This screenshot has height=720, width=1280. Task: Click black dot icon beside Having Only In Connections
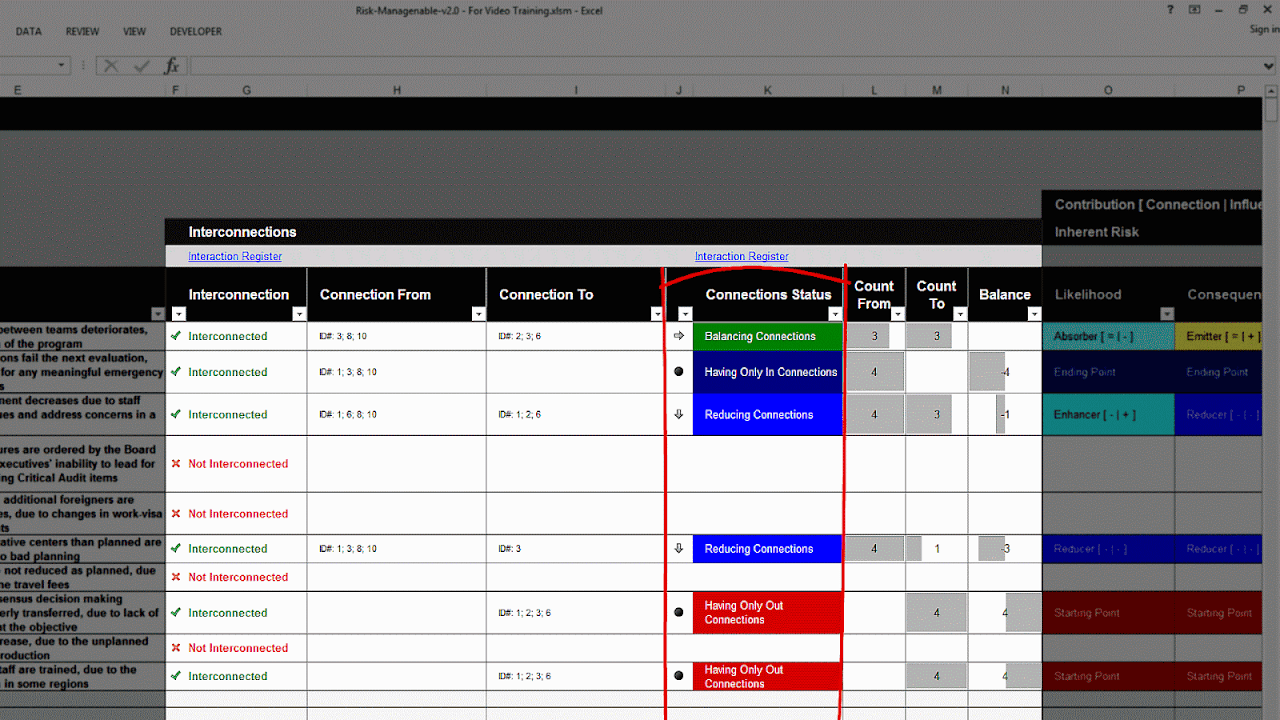tap(679, 372)
